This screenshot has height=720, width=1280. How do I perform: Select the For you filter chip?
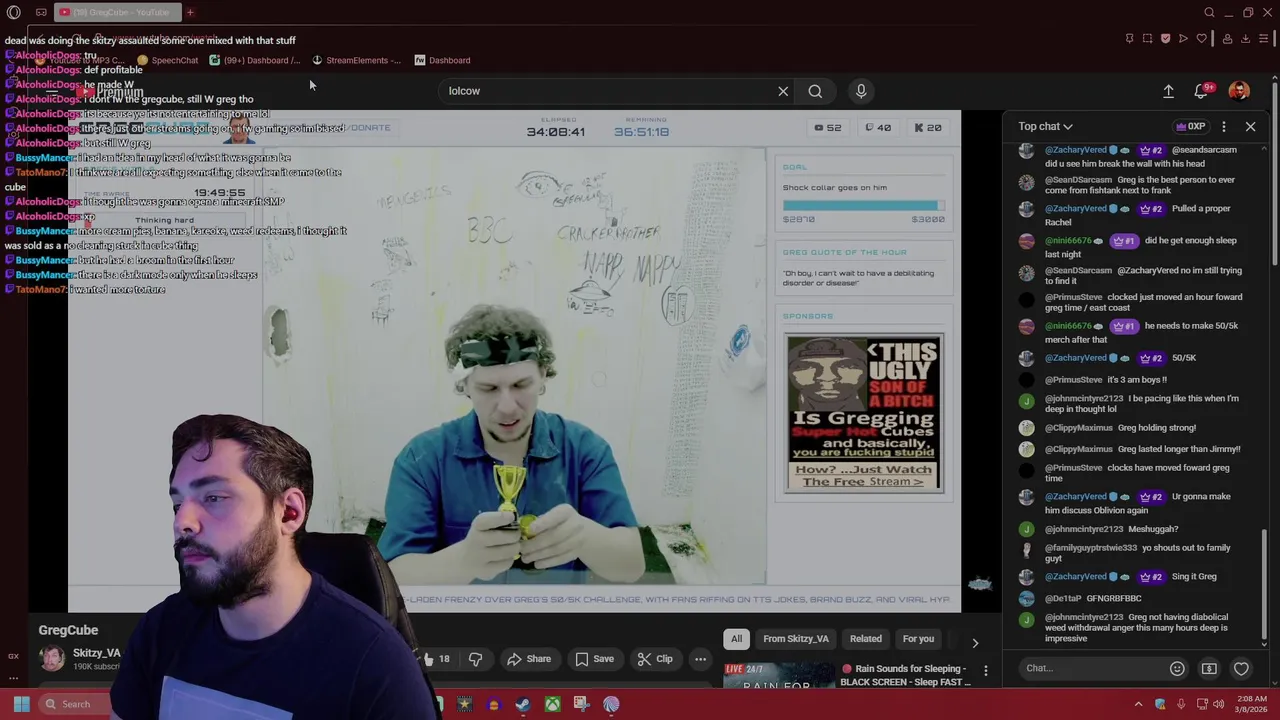tap(918, 639)
